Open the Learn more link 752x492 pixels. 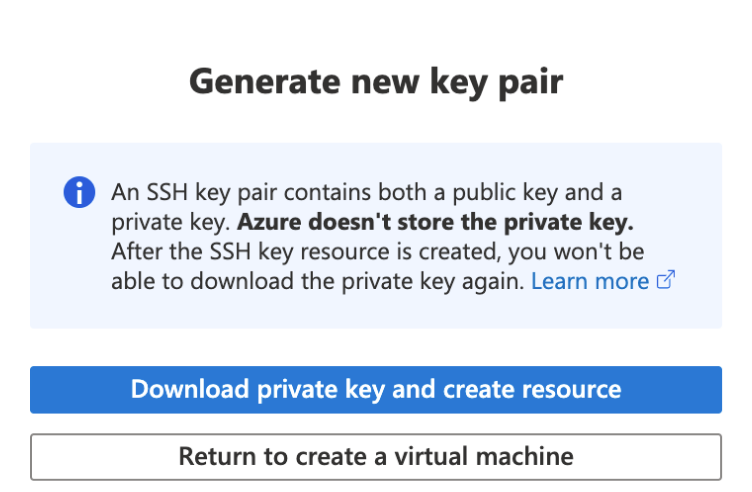pyautogui.click(x=590, y=281)
